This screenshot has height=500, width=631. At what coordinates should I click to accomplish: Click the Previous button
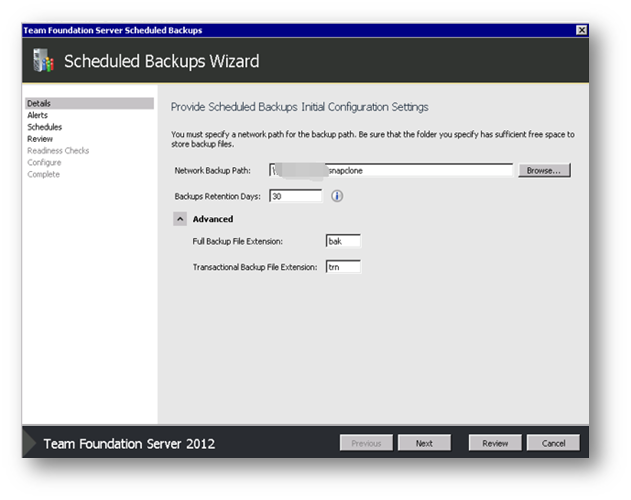coord(366,443)
